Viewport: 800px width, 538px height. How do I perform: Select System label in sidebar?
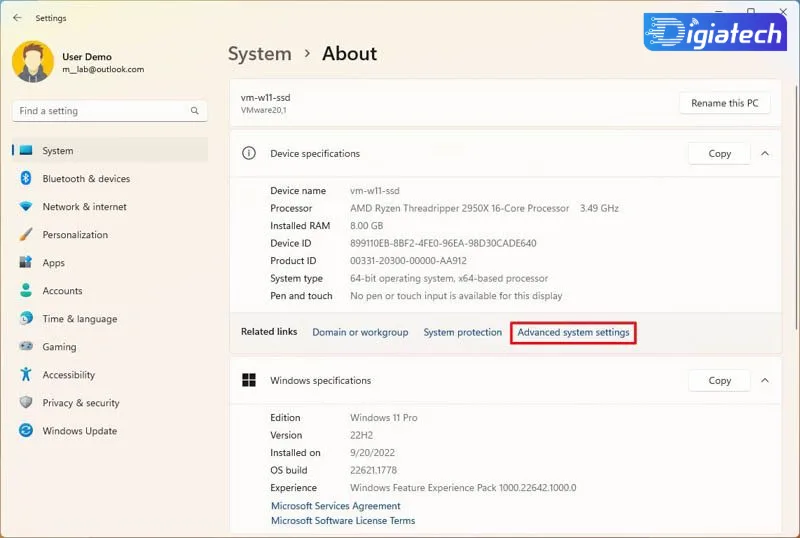point(58,151)
